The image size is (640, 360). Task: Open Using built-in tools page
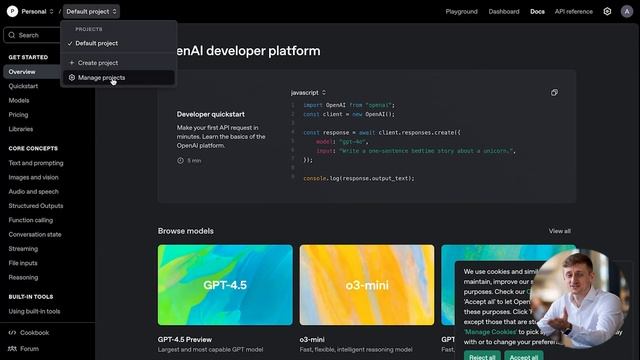[34, 311]
